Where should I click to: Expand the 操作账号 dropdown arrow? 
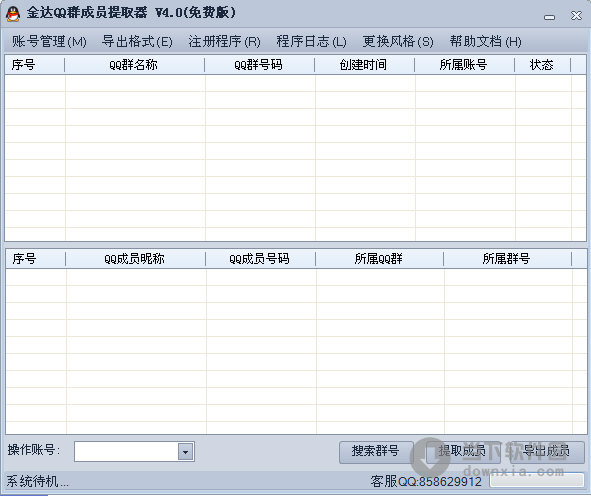(185, 452)
